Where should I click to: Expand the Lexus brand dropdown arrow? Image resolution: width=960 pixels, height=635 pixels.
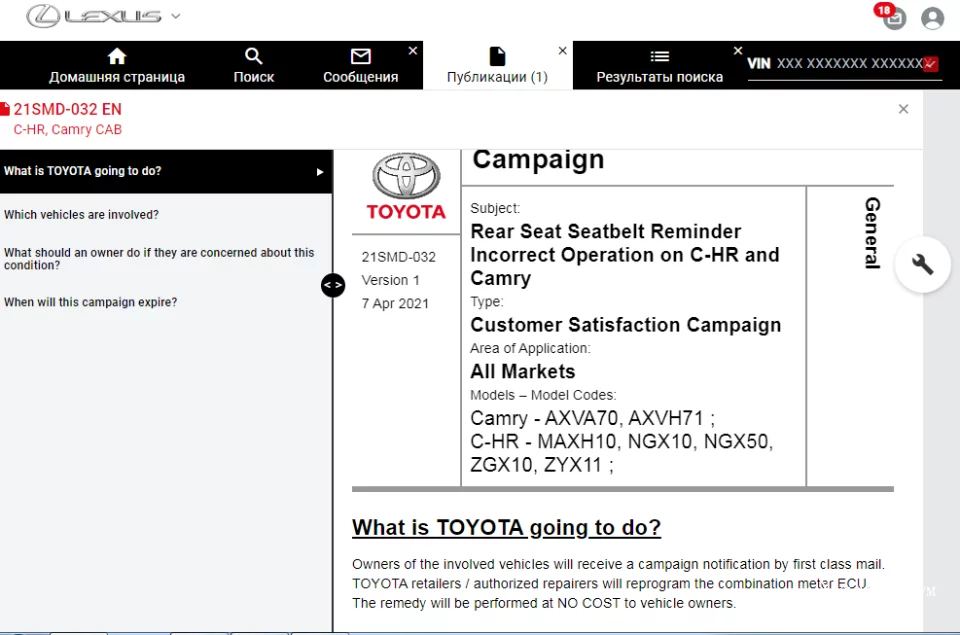[176, 17]
